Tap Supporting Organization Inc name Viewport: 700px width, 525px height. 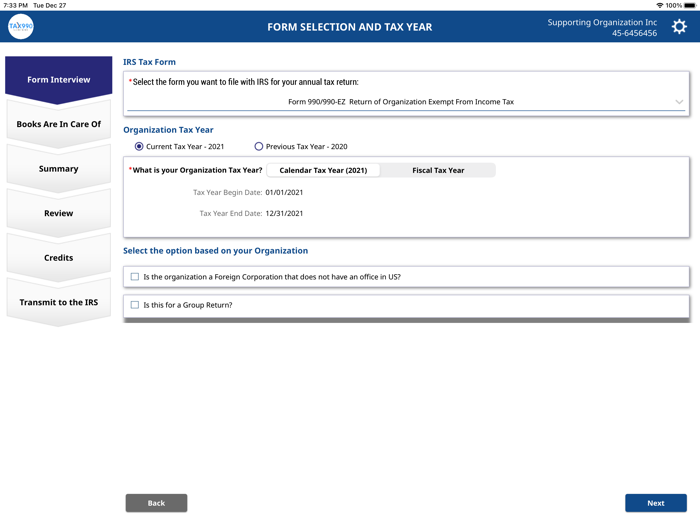(x=602, y=22)
